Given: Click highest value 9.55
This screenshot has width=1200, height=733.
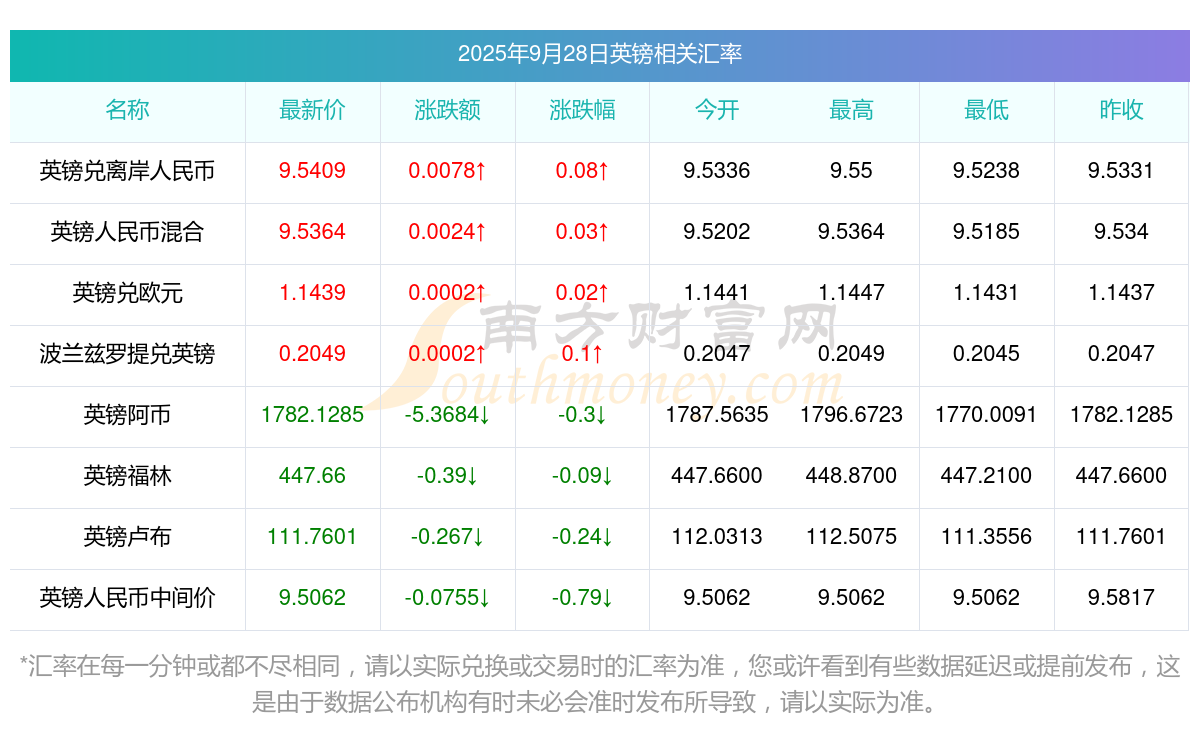Looking at the screenshot, I should [851, 171].
